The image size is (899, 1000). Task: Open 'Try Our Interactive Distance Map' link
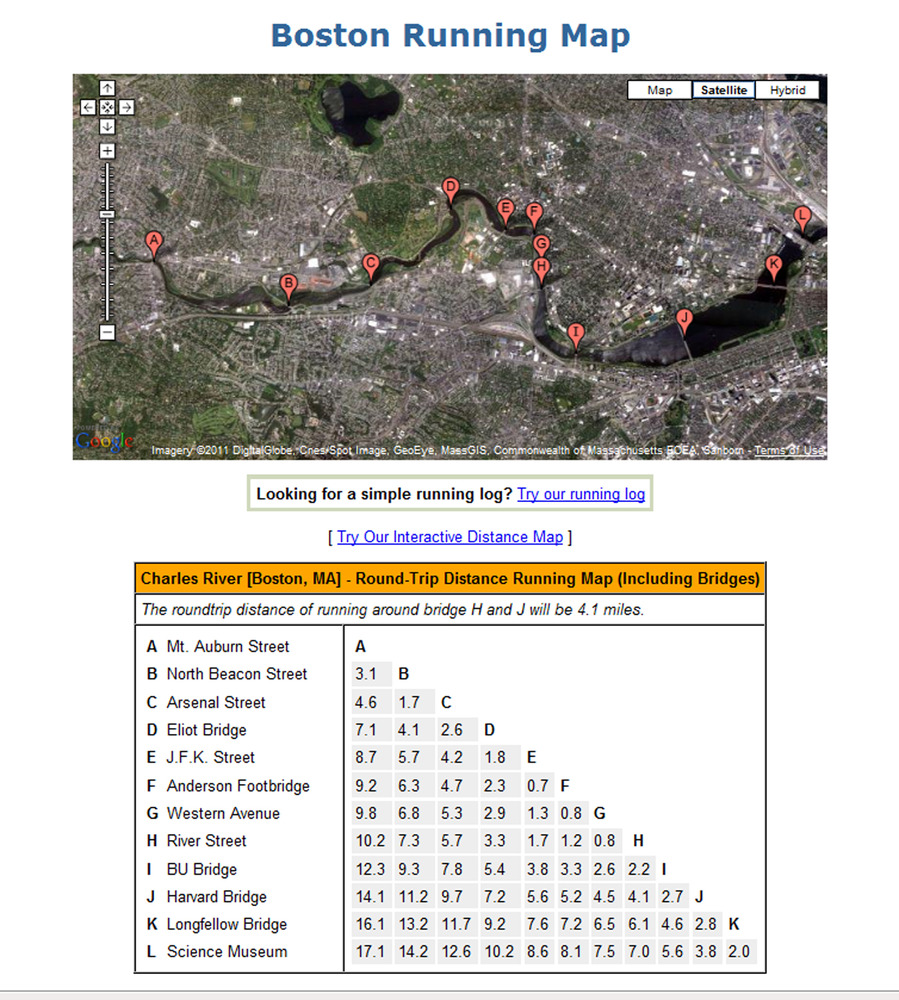(450, 537)
